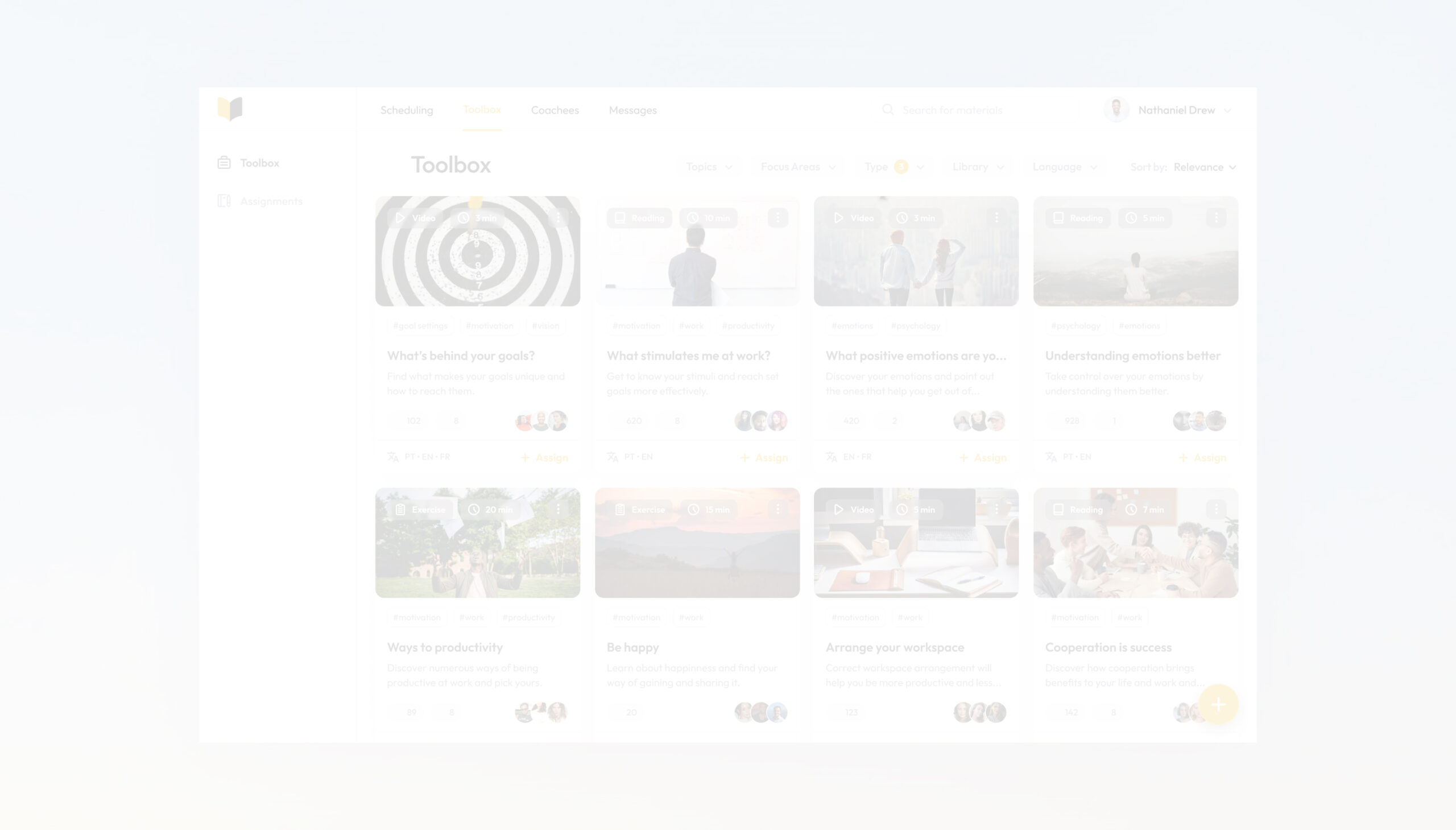The height and width of the screenshot is (830, 1456).
Task: Click the Toolbox briefcase sidebar icon
Action: [224, 163]
